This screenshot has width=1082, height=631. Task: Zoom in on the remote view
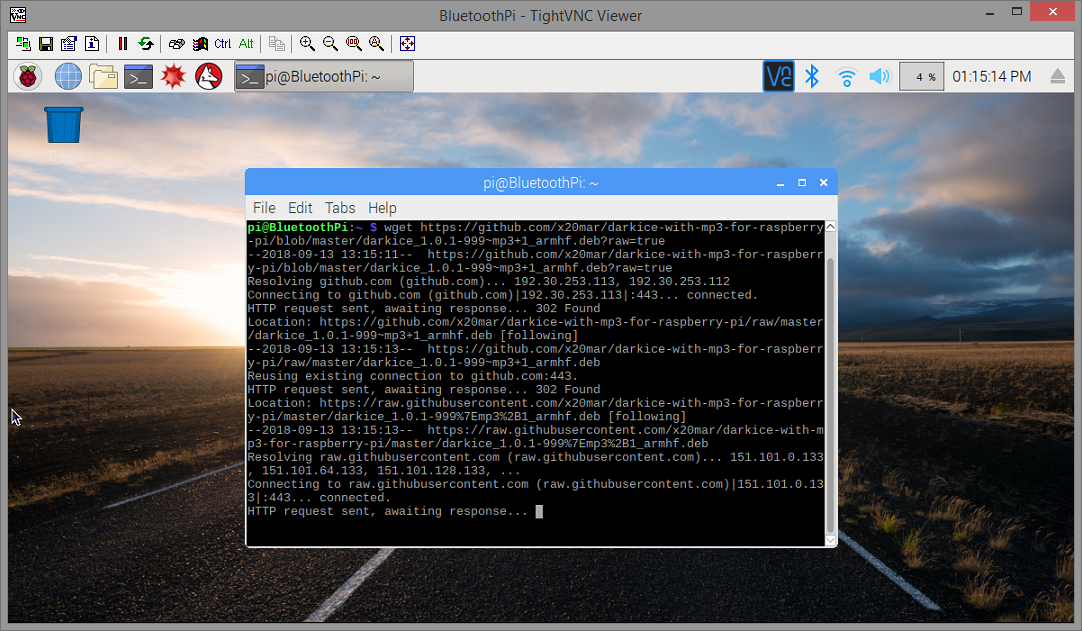(307, 43)
